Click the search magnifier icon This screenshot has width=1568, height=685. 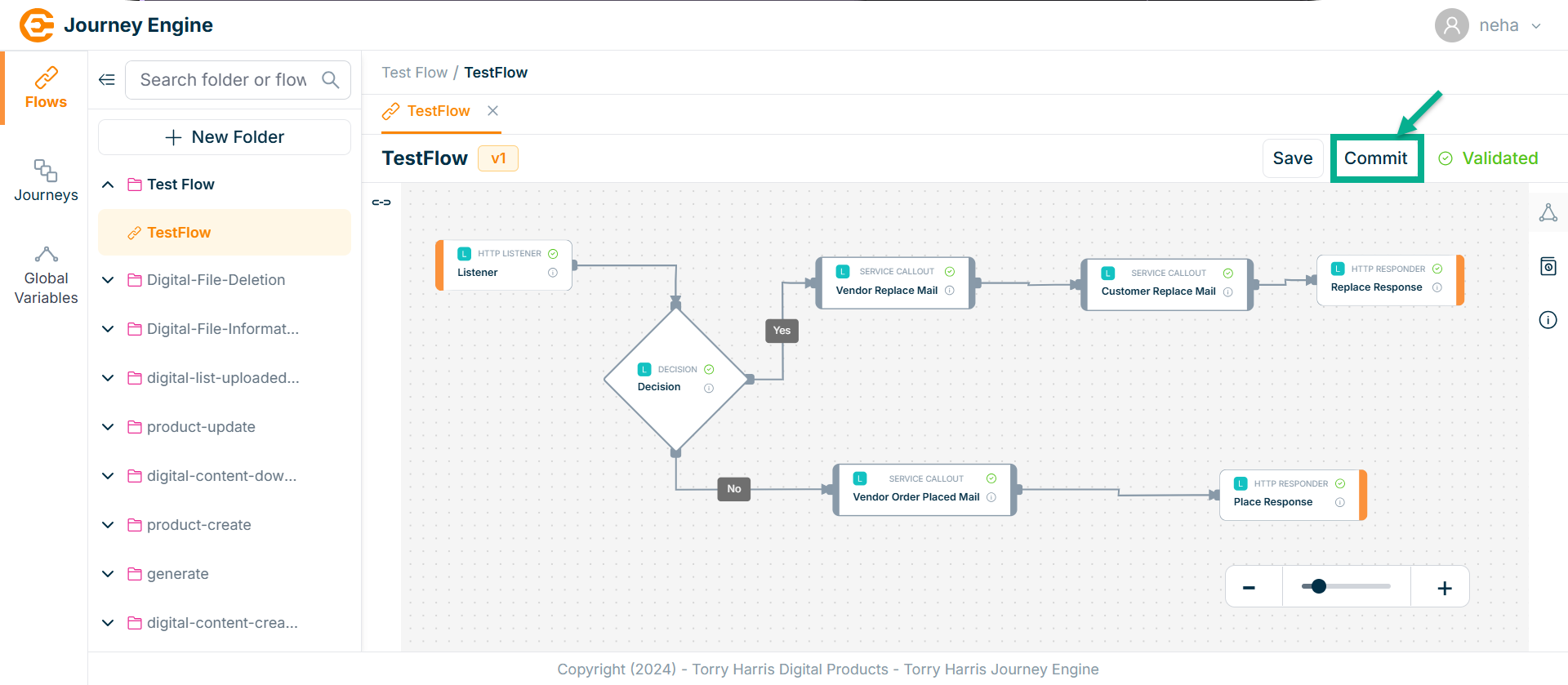pyautogui.click(x=331, y=80)
